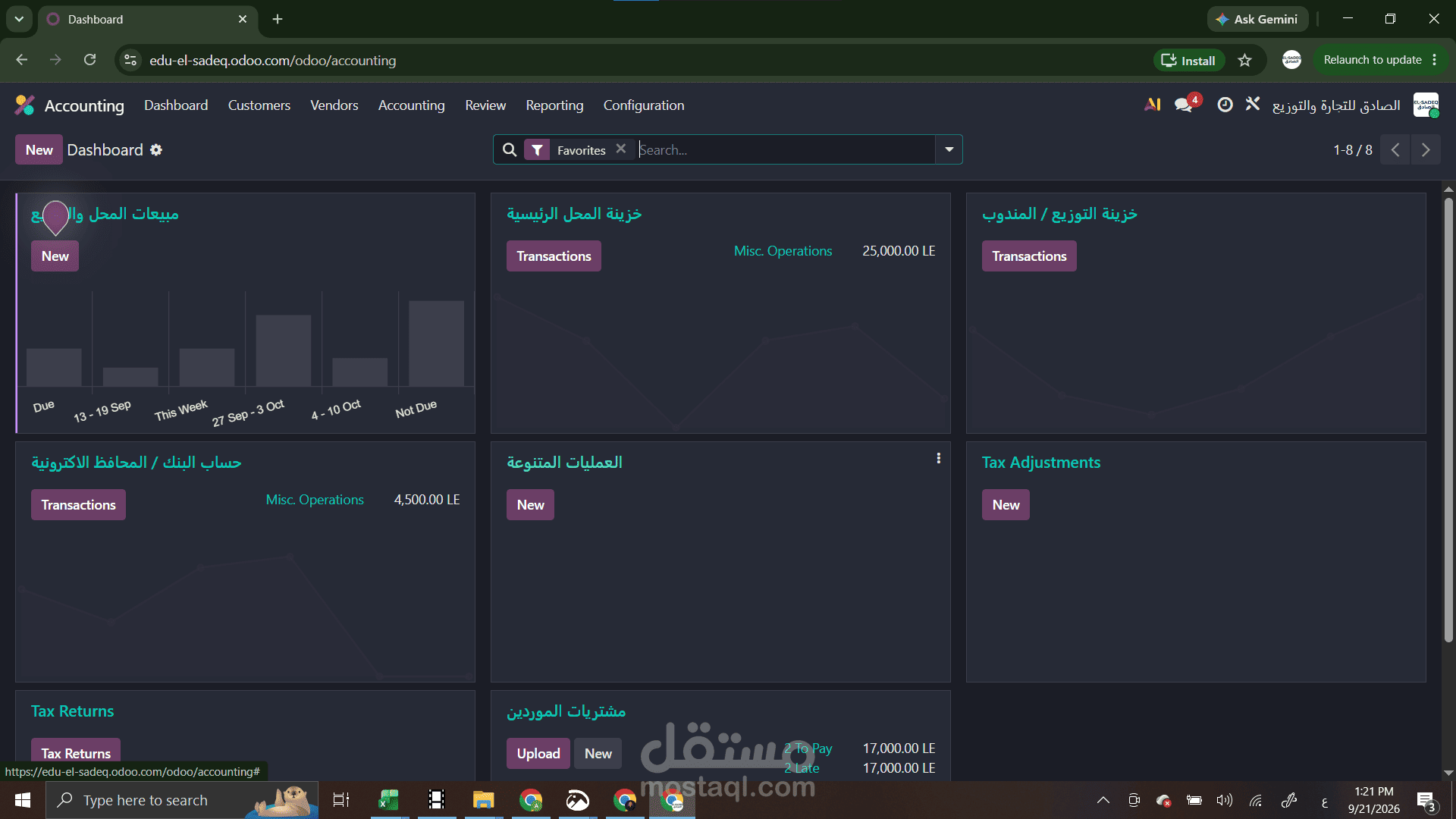The width and height of the screenshot is (1456, 819).
Task: Expand the search options dropdown toggle
Action: (949, 150)
